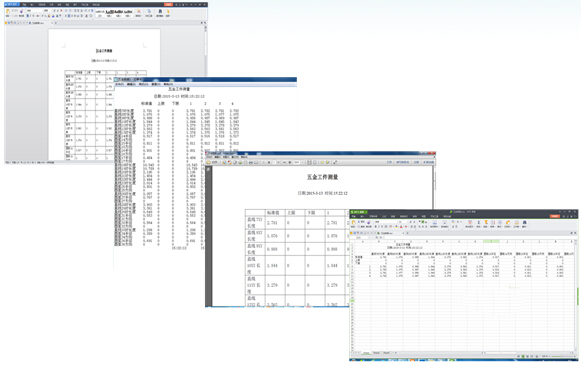Click the Format Painter brush in Writer

[21, 11]
